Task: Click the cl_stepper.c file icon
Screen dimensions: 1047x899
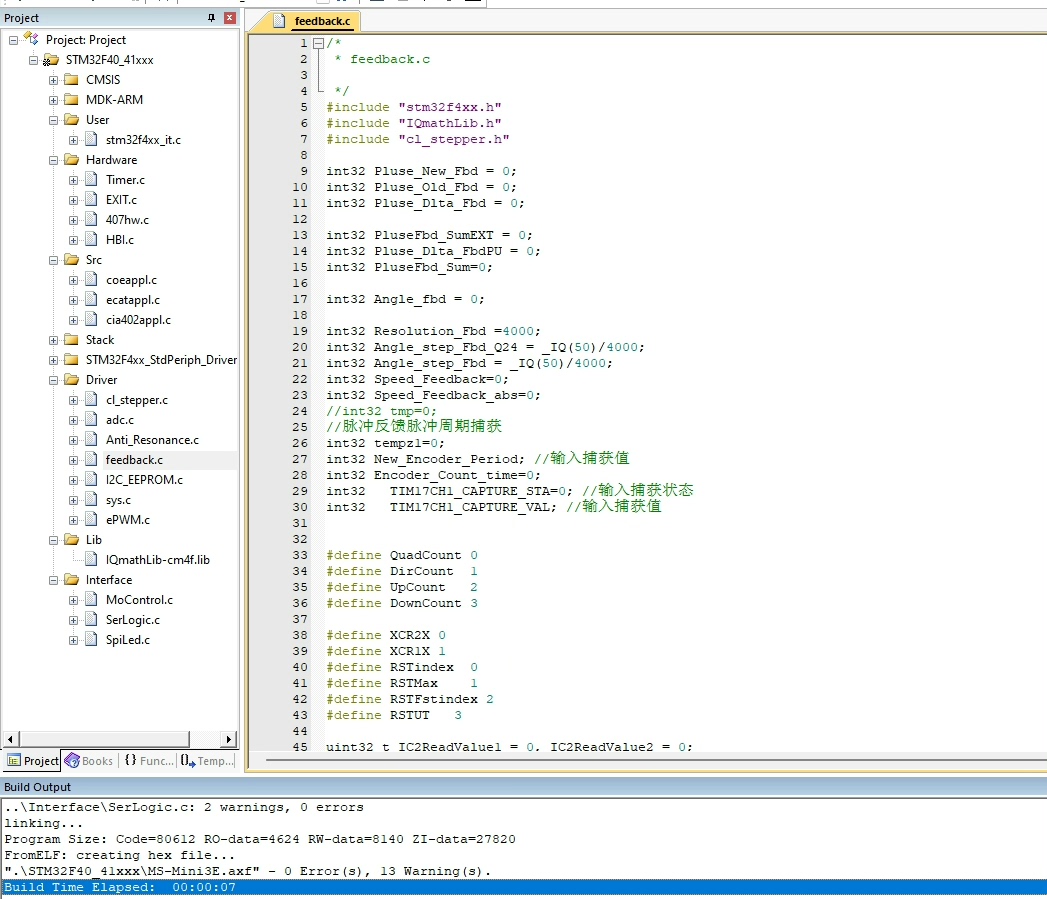Action: [91, 399]
